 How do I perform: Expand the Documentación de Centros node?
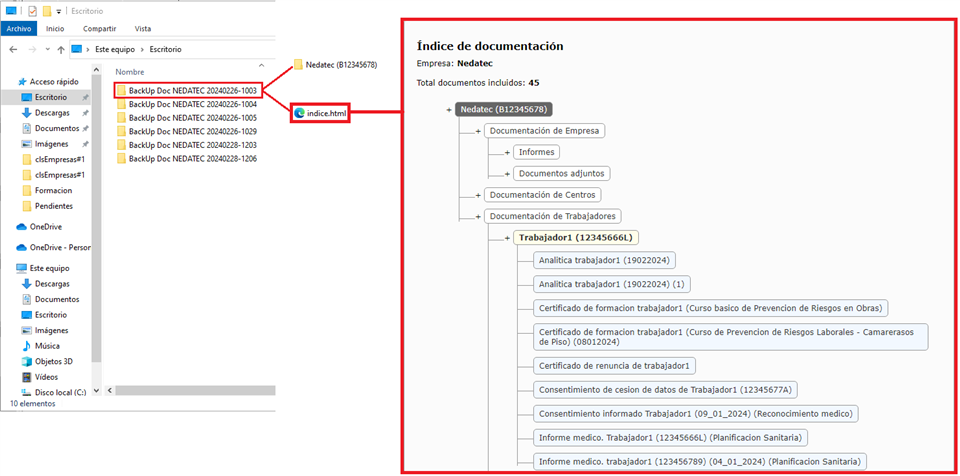(x=478, y=195)
